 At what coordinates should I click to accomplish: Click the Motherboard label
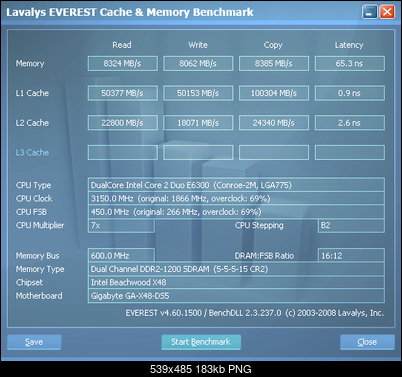[39, 296]
